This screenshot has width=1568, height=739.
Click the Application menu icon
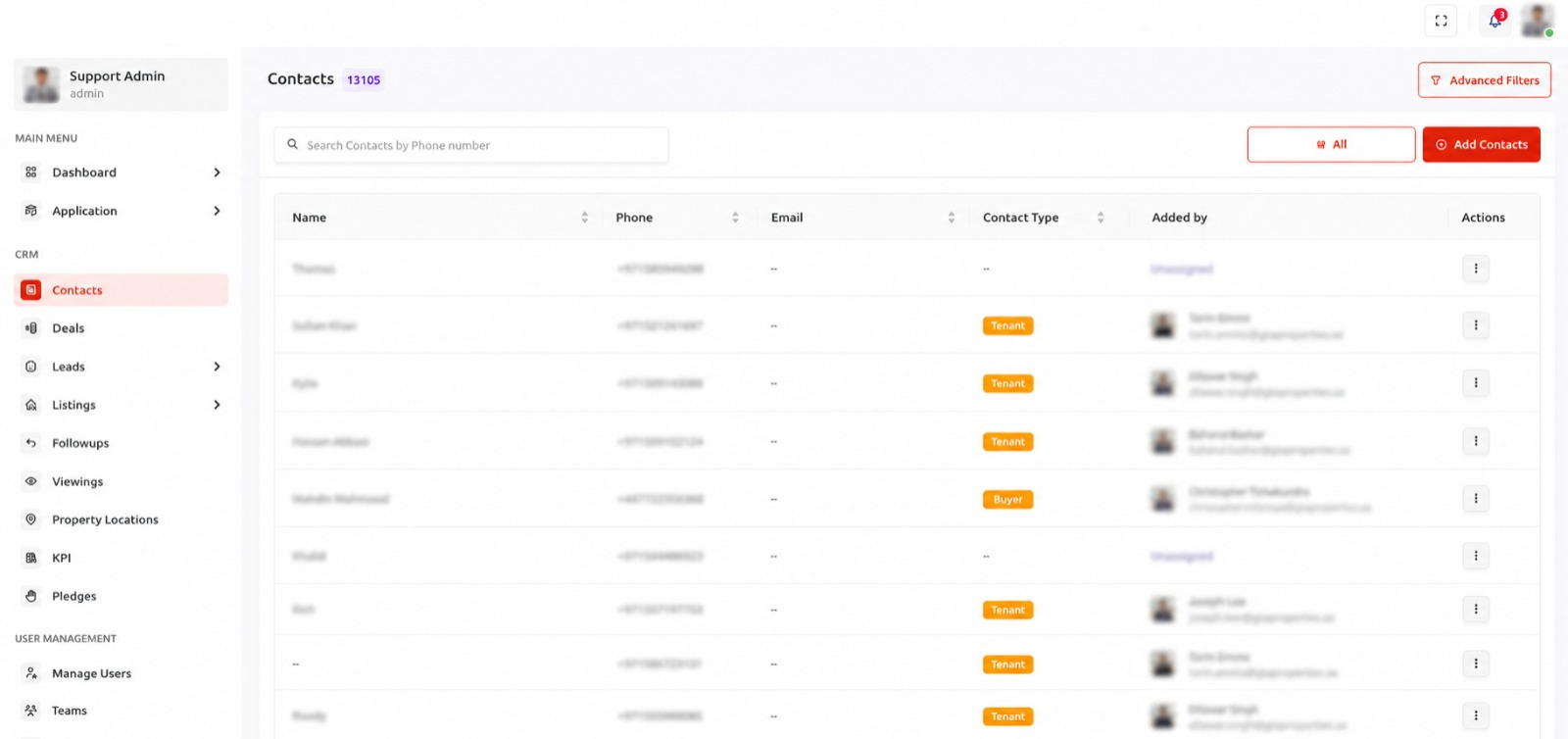coord(31,211)
